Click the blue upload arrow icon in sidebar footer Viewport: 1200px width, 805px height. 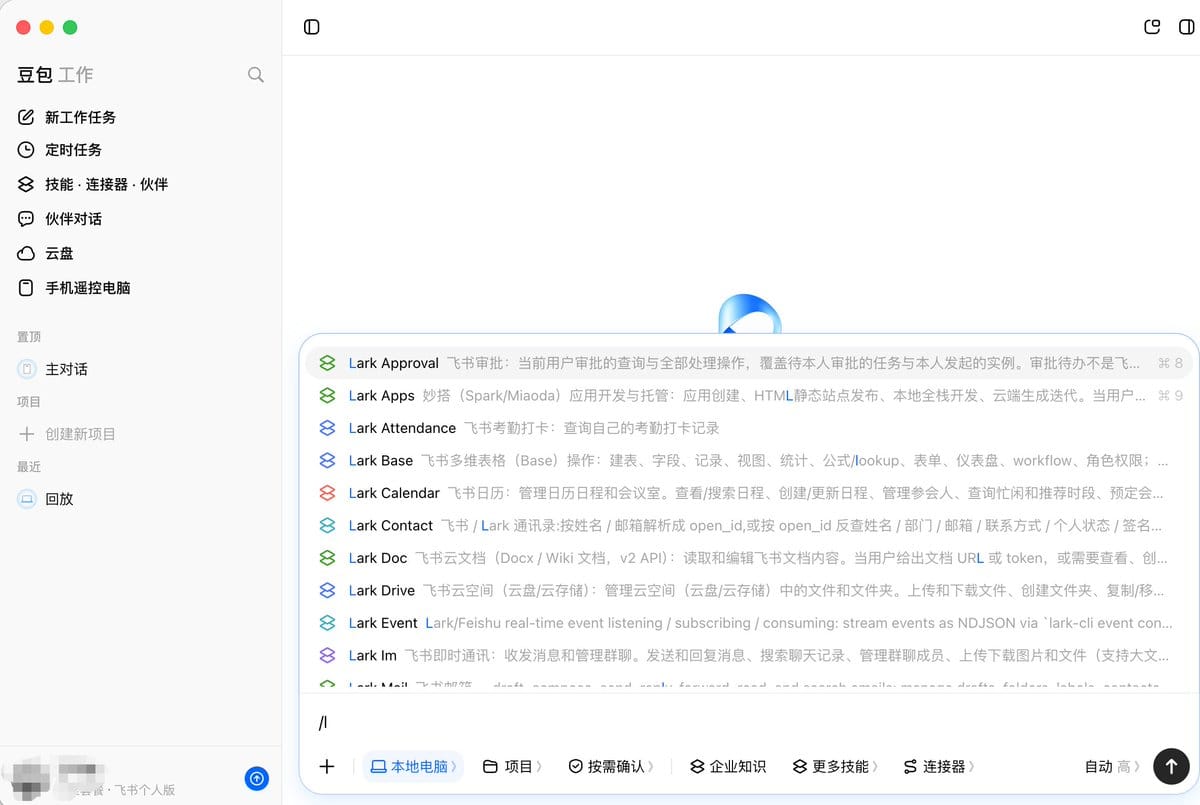(x=257, y=778)
